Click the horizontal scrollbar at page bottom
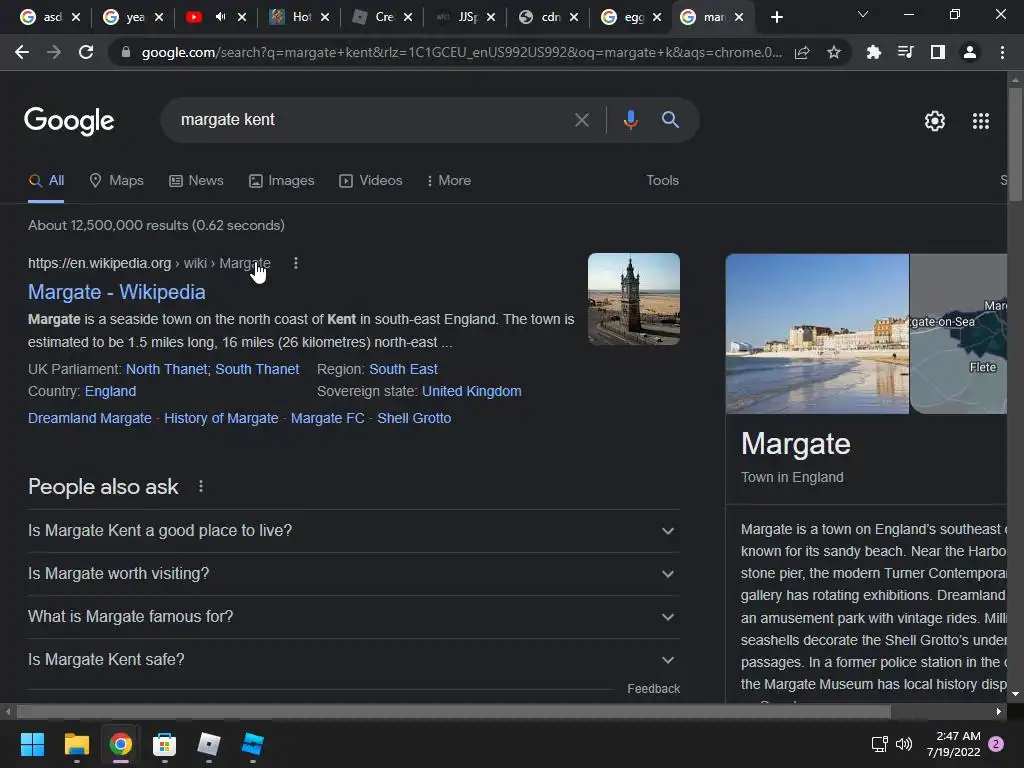This screenshot has height=768, width=1024. coord(453,711)
